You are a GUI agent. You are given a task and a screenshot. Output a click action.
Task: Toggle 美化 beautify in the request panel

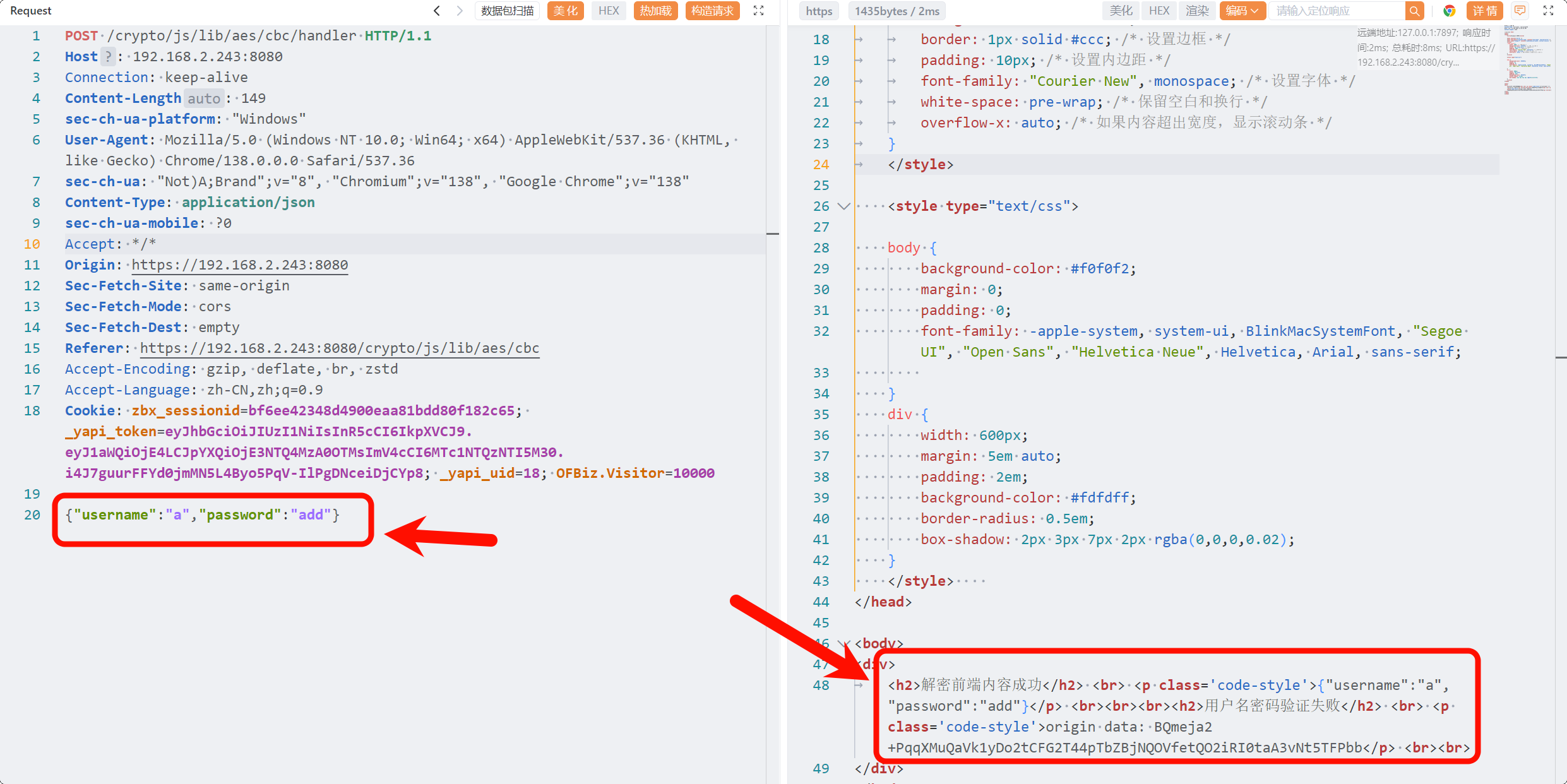pyautogui.click(x=565, y=11)
